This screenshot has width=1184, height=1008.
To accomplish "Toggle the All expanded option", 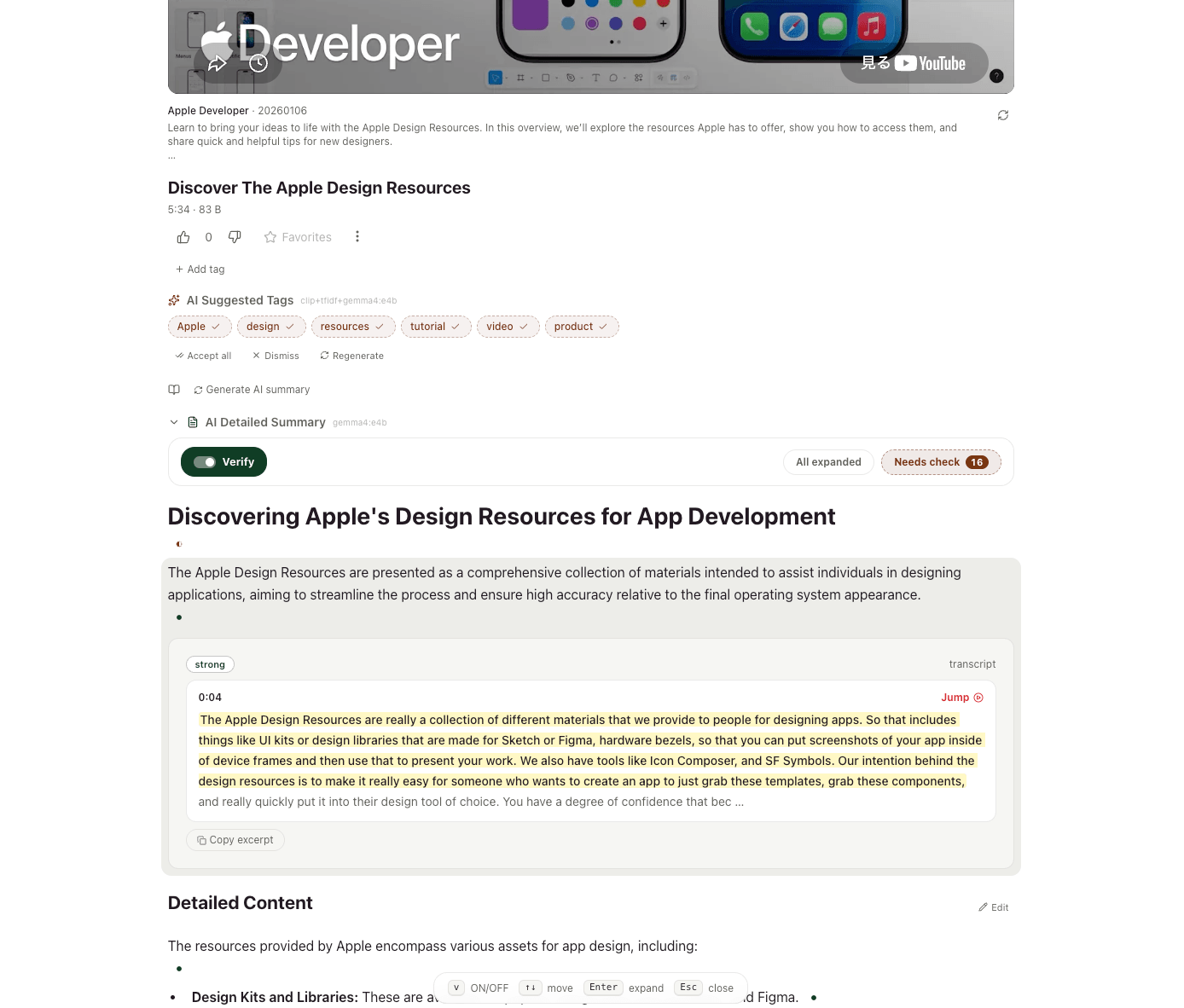I will tap(828, 462).
